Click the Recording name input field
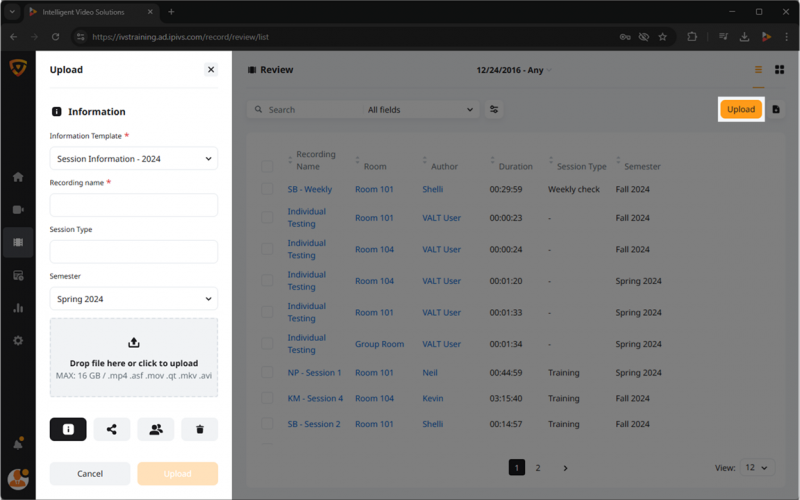The width and height of the screenshot is (800, 500). [x=134, y=205]
